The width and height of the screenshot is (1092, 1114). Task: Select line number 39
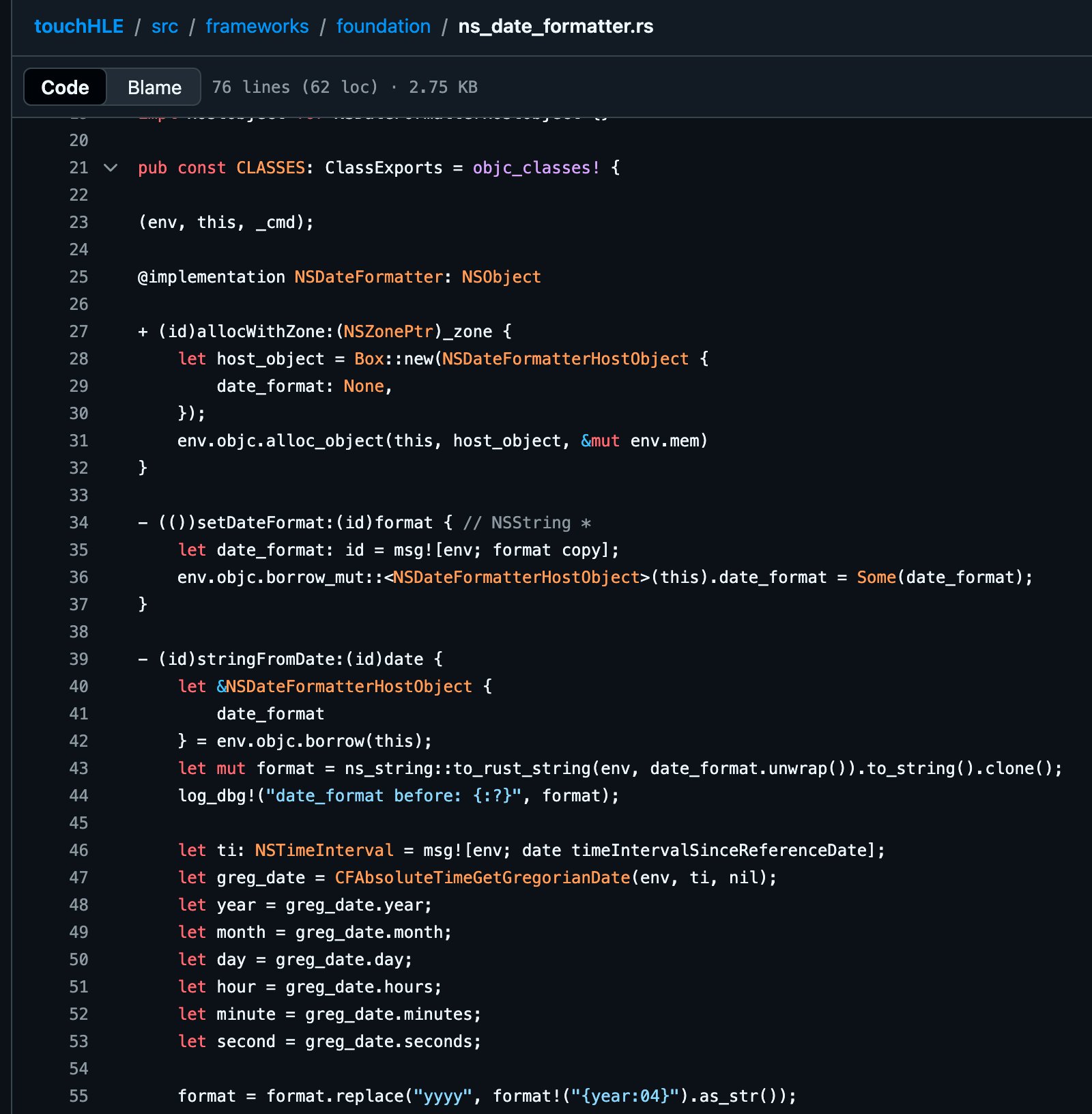click(78, 659)
